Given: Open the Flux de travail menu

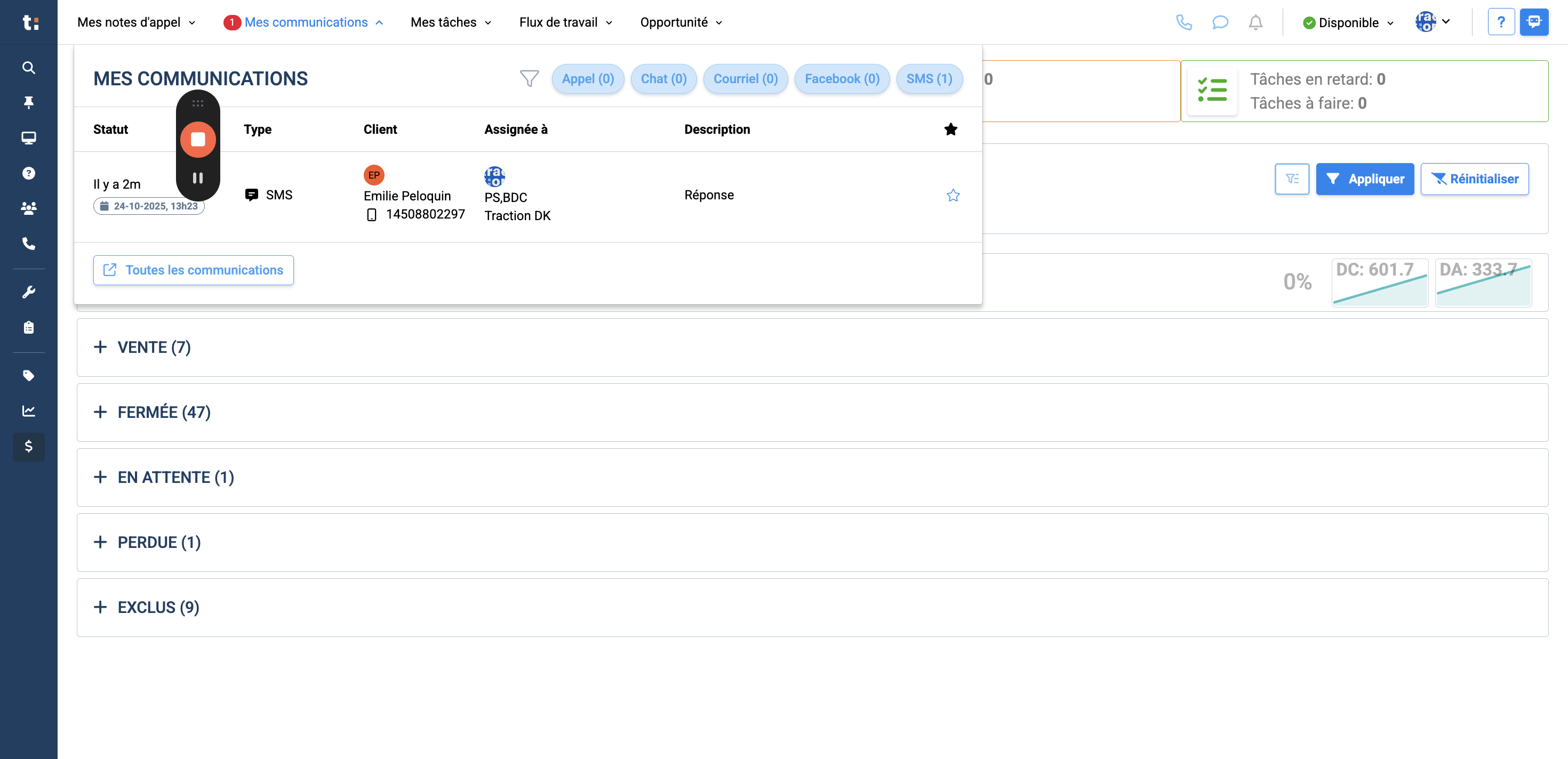Looking at the screenshot, I should (565, 22).
